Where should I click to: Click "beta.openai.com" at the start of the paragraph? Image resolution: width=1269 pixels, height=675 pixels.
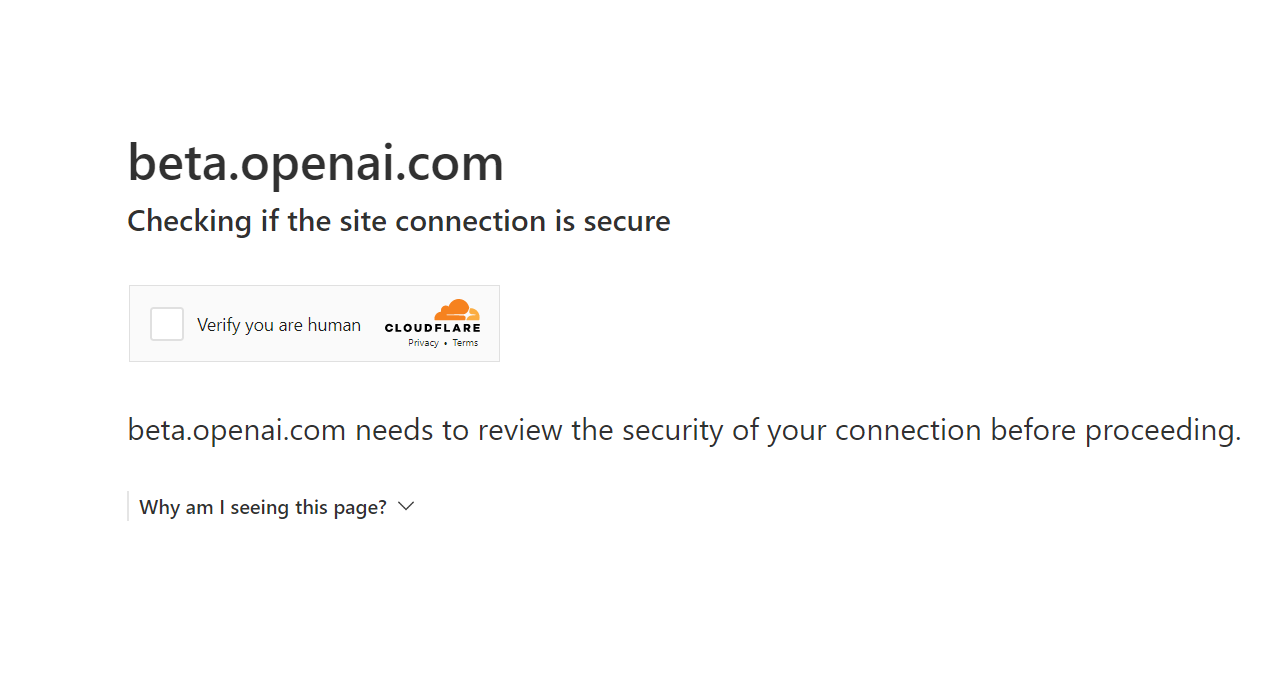pyautogui.click(x=237, y=431)
